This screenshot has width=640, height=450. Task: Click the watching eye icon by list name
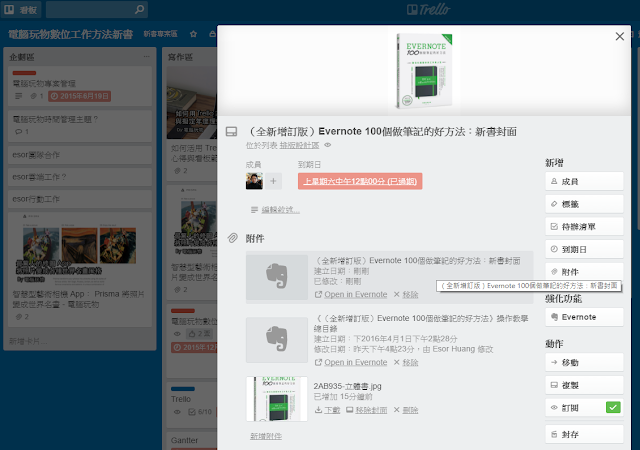pyautogui.click(x=327, y=145)
